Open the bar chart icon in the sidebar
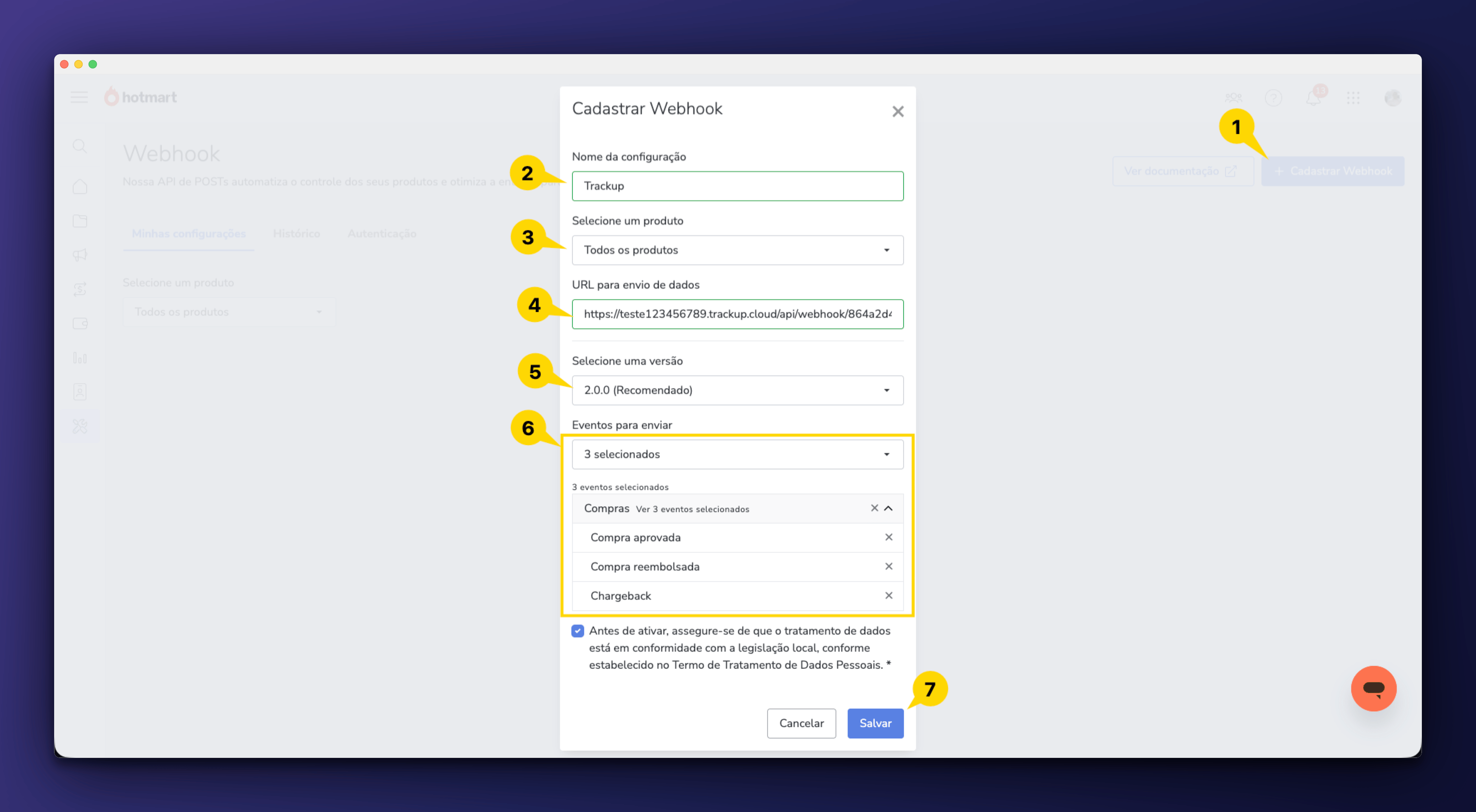1476x812 pixels. click(x=80, y=358)
